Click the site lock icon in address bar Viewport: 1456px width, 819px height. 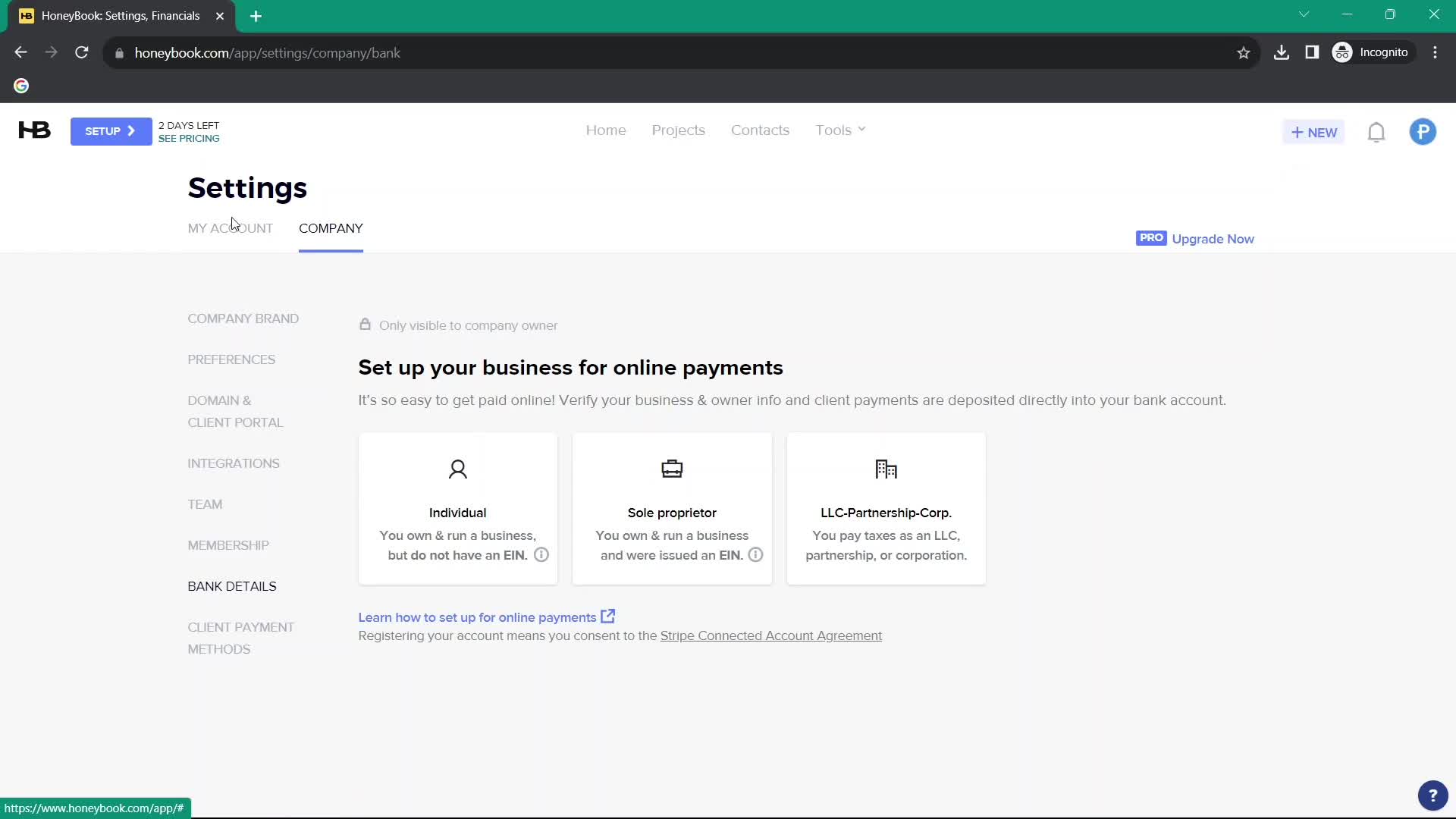(x=119, y=53)
